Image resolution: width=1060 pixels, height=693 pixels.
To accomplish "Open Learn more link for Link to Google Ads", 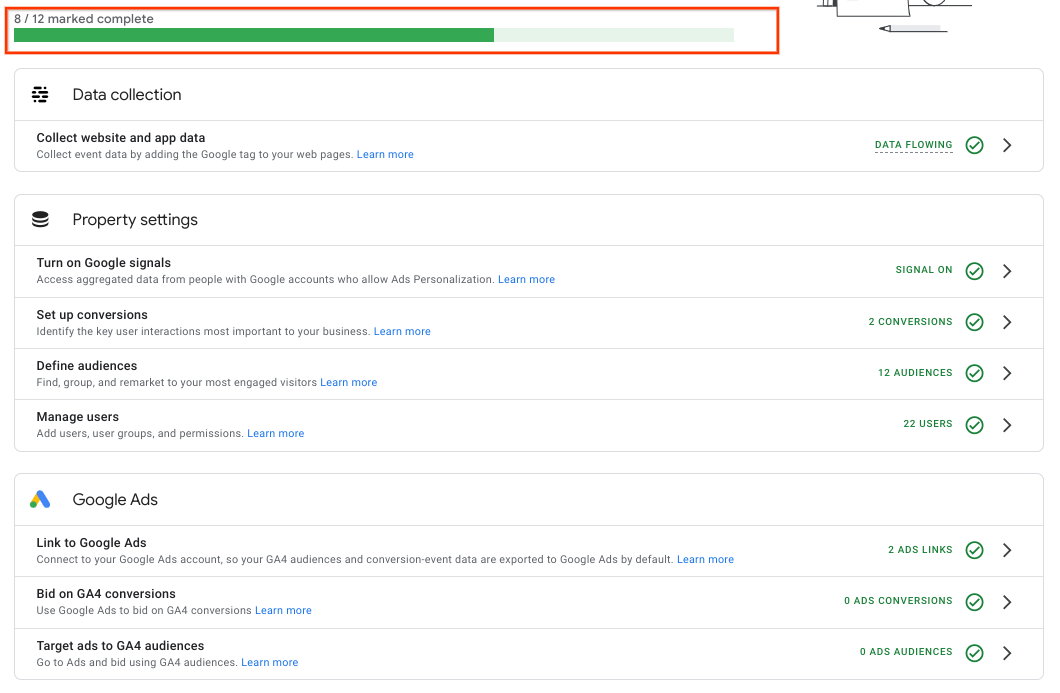I will point(705,559).
